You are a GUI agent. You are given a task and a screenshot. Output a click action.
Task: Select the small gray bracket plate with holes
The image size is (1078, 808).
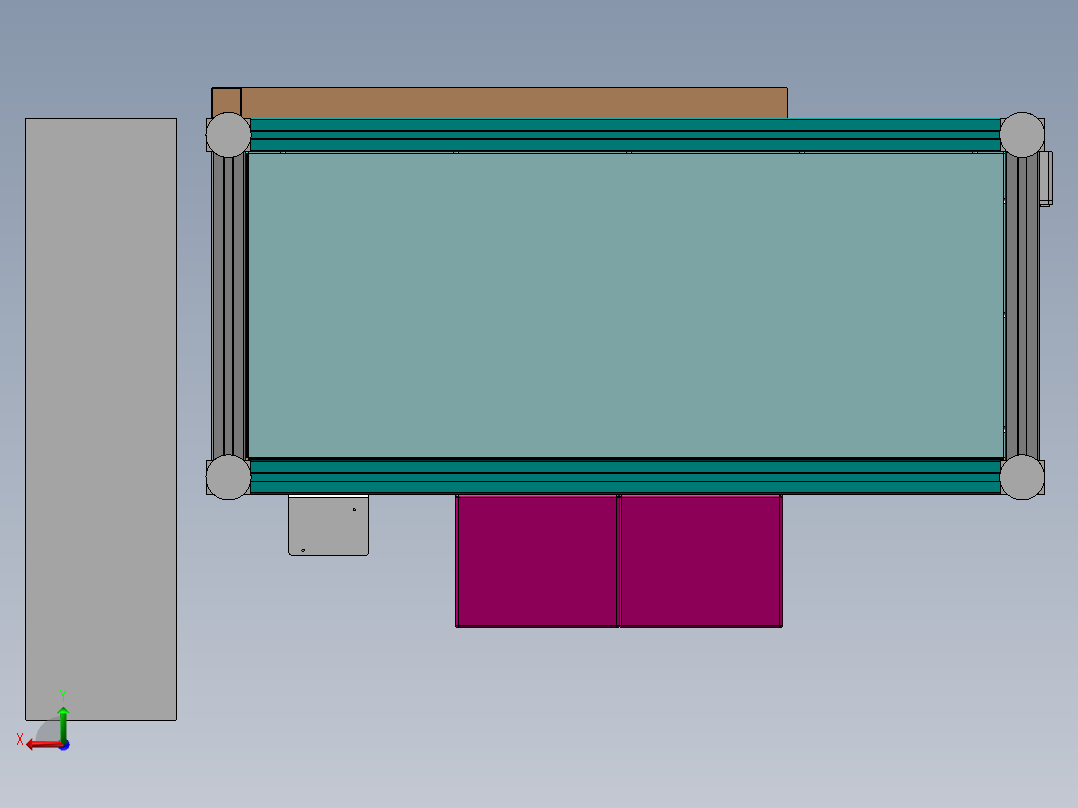[x=329, y=525]
